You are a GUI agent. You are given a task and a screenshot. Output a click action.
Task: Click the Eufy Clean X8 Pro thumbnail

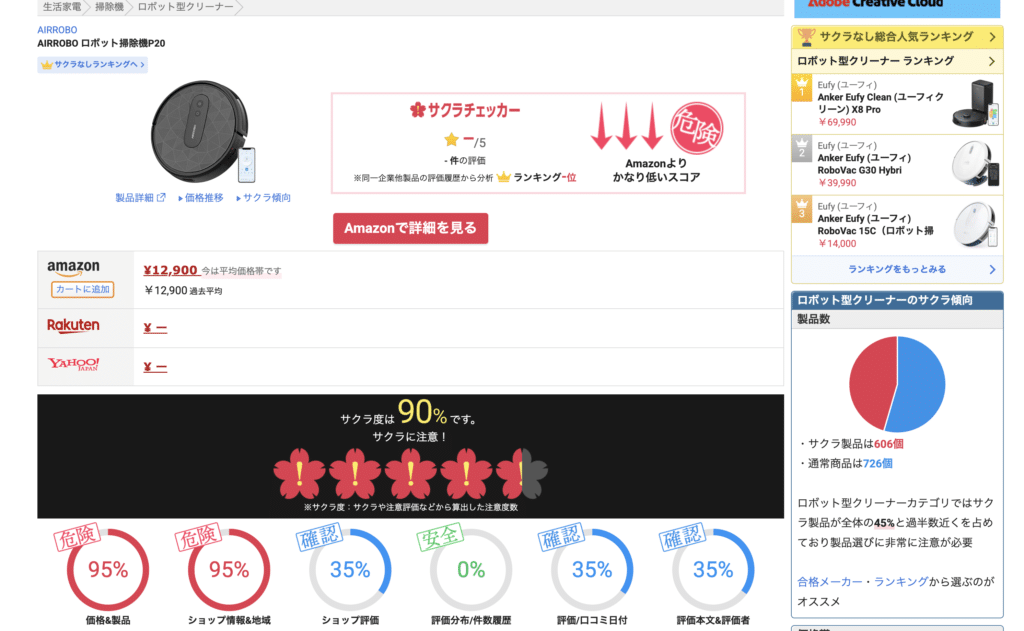[976, 103]
